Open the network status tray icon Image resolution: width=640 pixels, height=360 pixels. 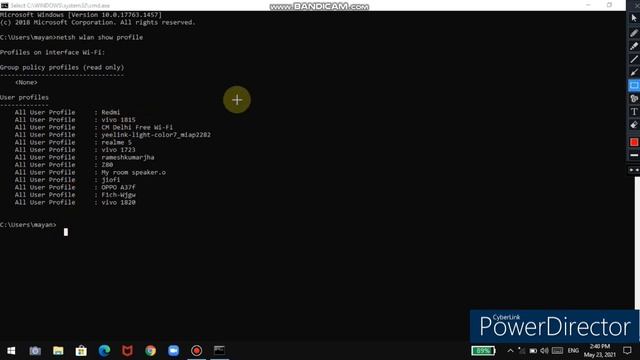[x=521, y=351]
